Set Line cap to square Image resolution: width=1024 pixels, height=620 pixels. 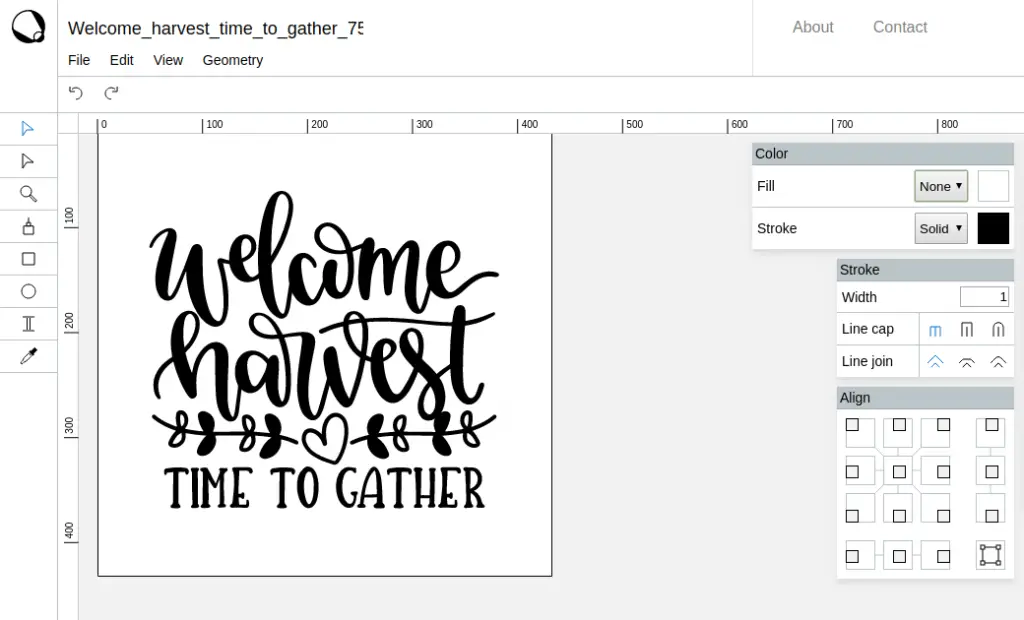pyautogui.click(x=966, y=329)
